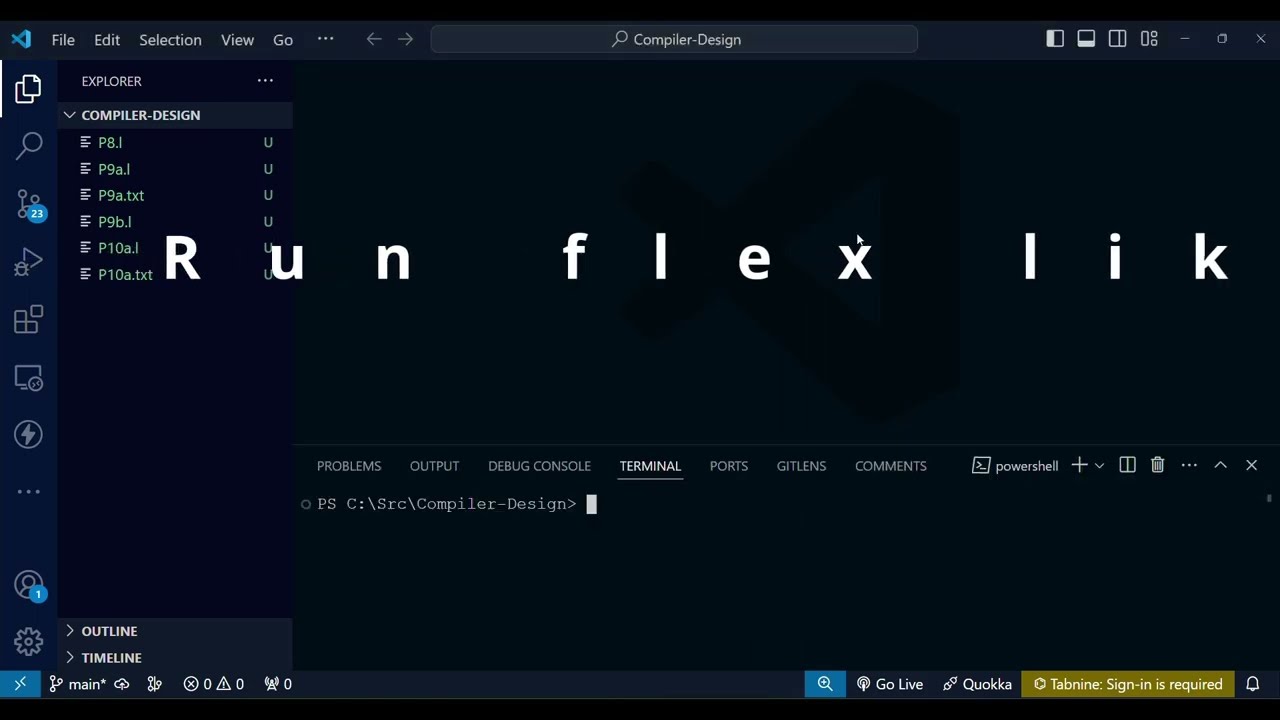Select the powershell terminal label
This screenshot has width=1280, height=720.
coord(1015,466)
